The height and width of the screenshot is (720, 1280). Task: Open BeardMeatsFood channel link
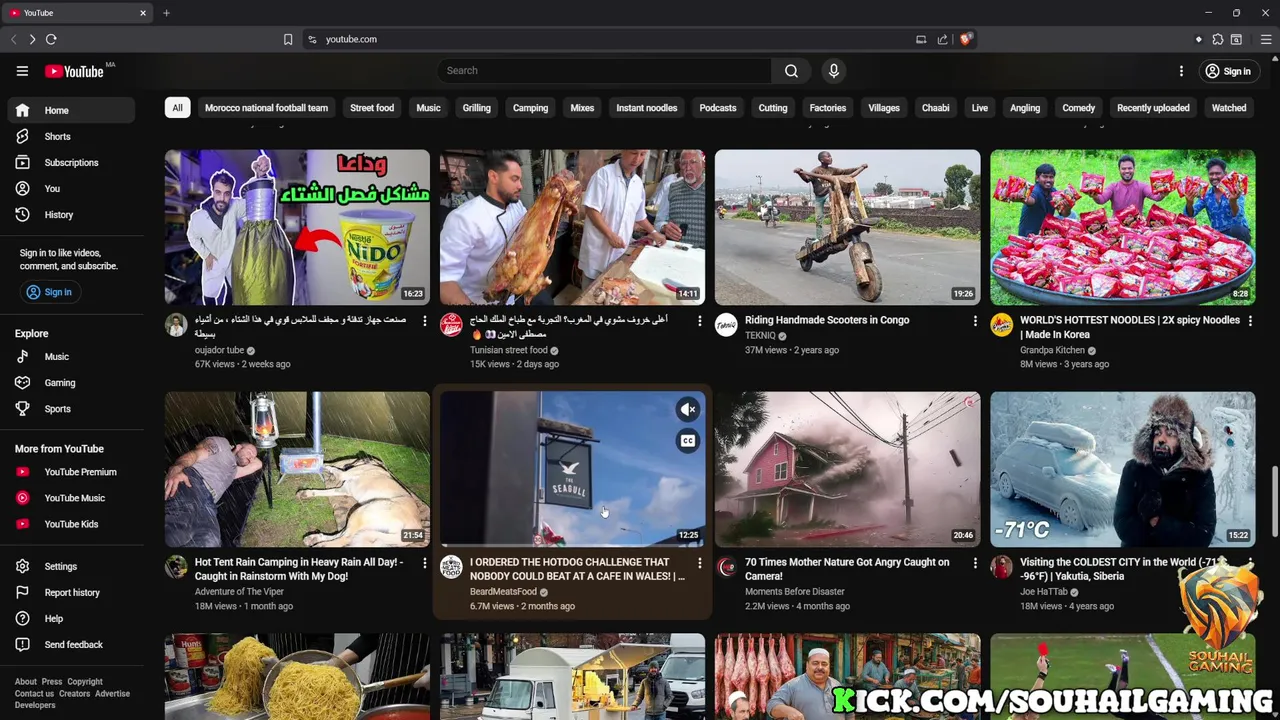pos(503,592)
